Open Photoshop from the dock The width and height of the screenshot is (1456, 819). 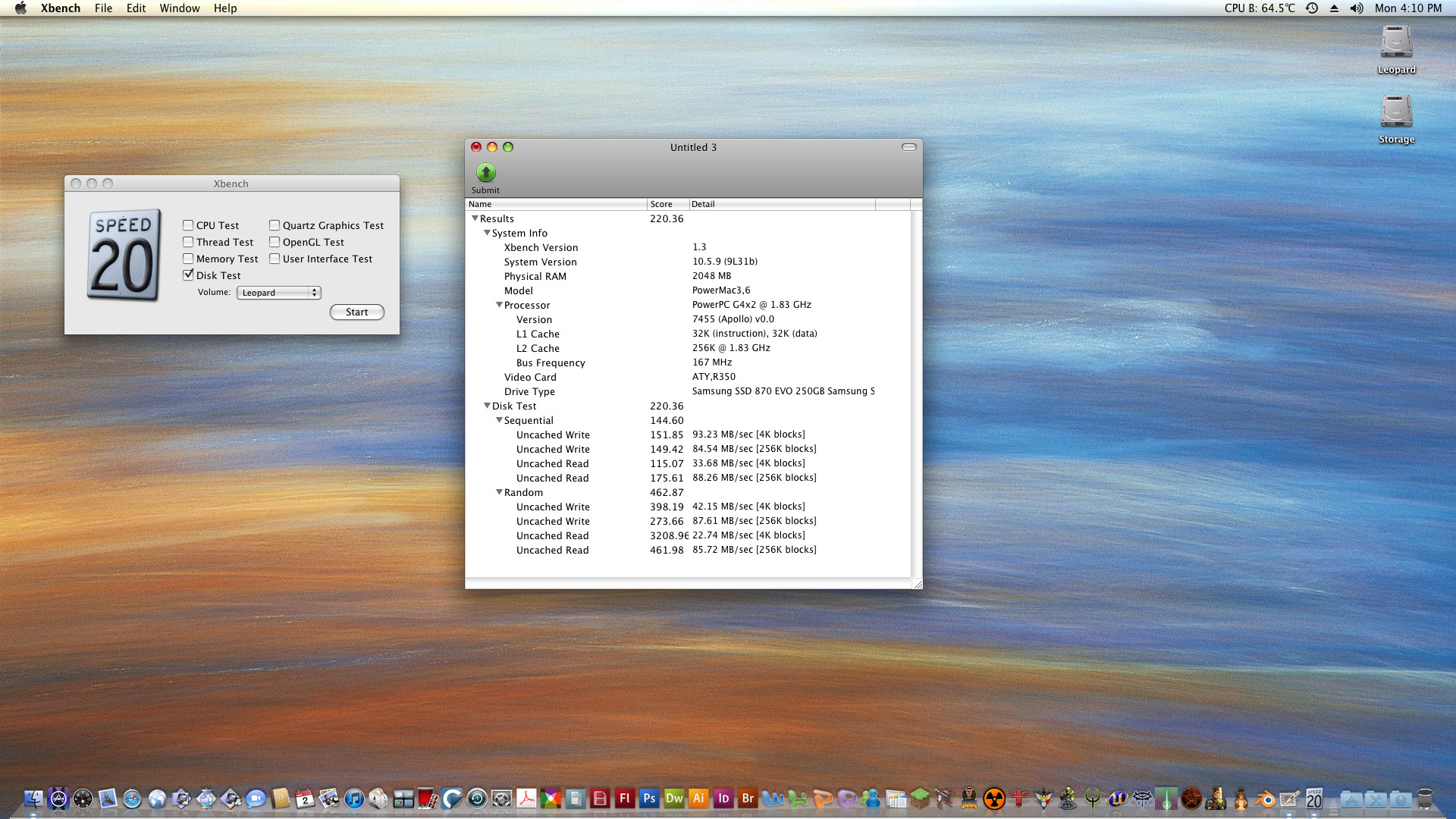click(649, 799)
